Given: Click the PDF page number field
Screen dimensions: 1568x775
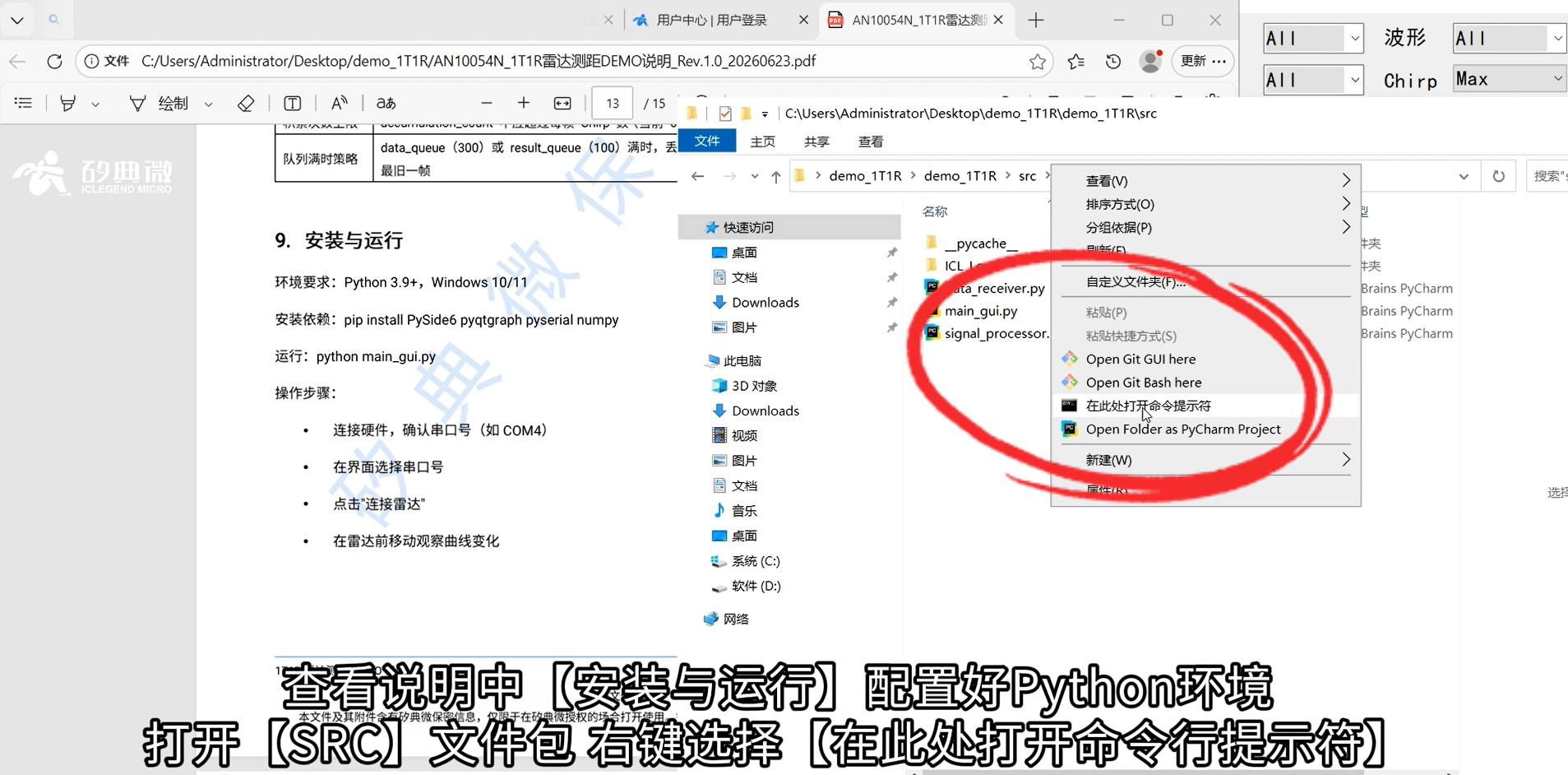Looking at the screenshot, I should 612,103.
